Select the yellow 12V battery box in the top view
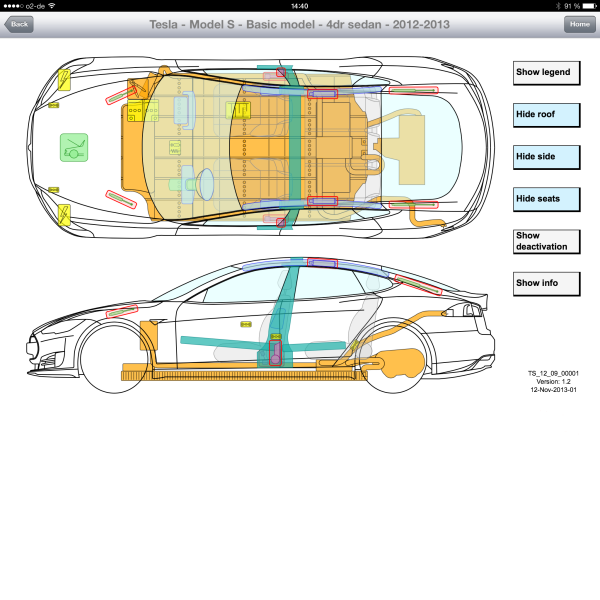The width and height of the screenshot is (600, 600). point(138,114)
